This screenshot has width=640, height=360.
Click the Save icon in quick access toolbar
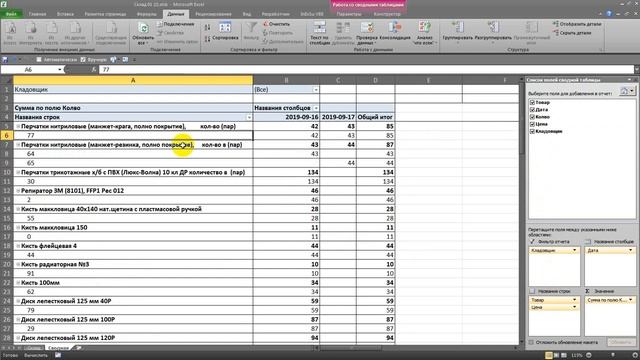5,60
